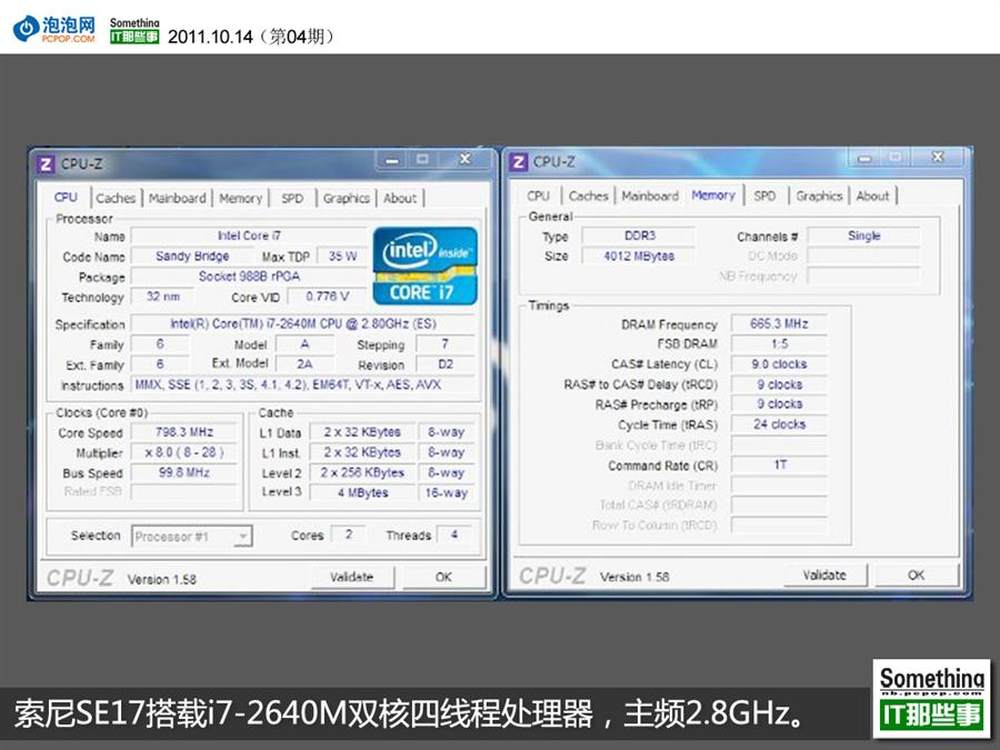Click the Bus Speed value 99.8 MHz

(184, 473)
